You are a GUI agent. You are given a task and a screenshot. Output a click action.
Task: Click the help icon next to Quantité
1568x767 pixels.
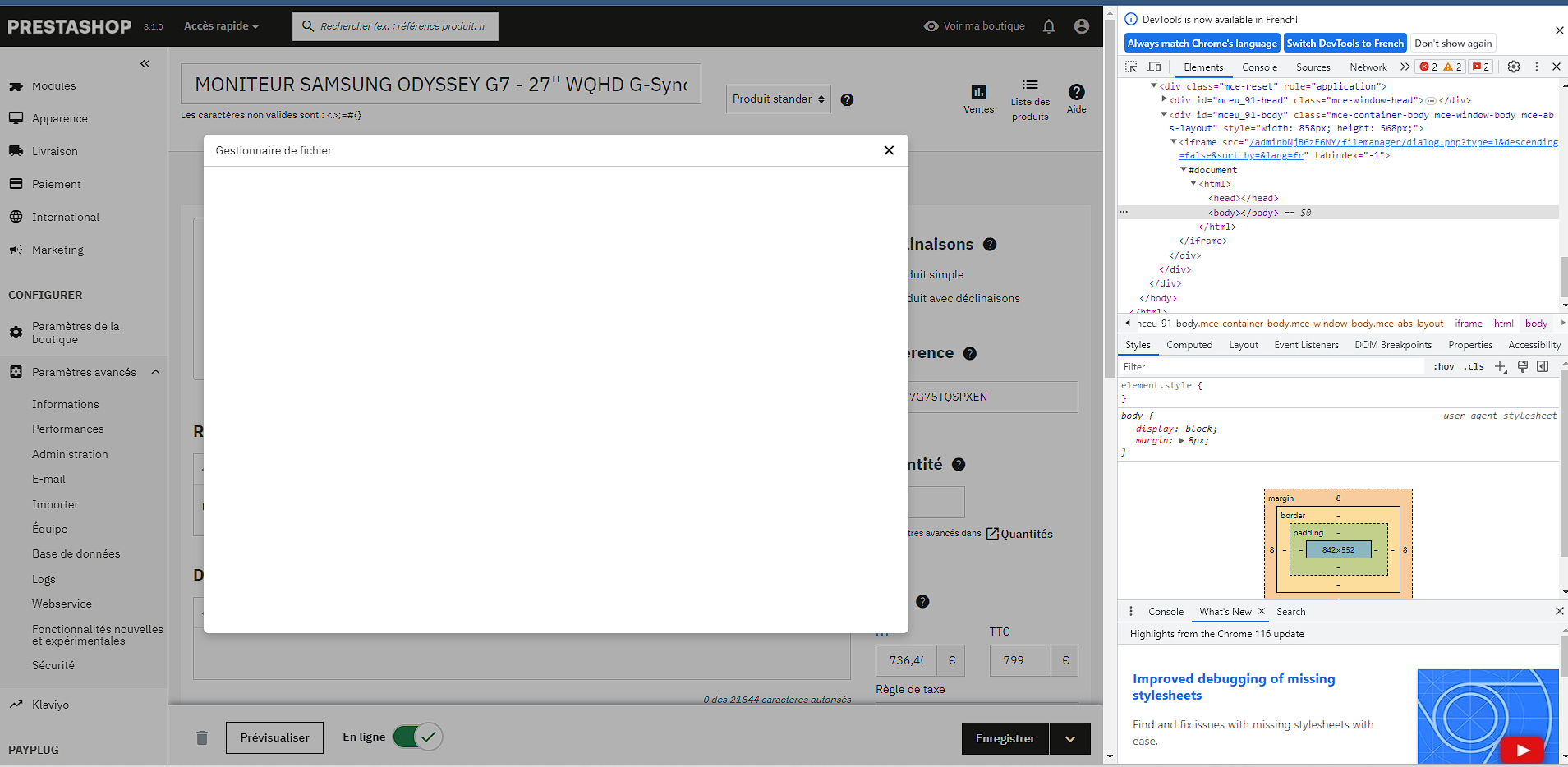click(958, 464)
